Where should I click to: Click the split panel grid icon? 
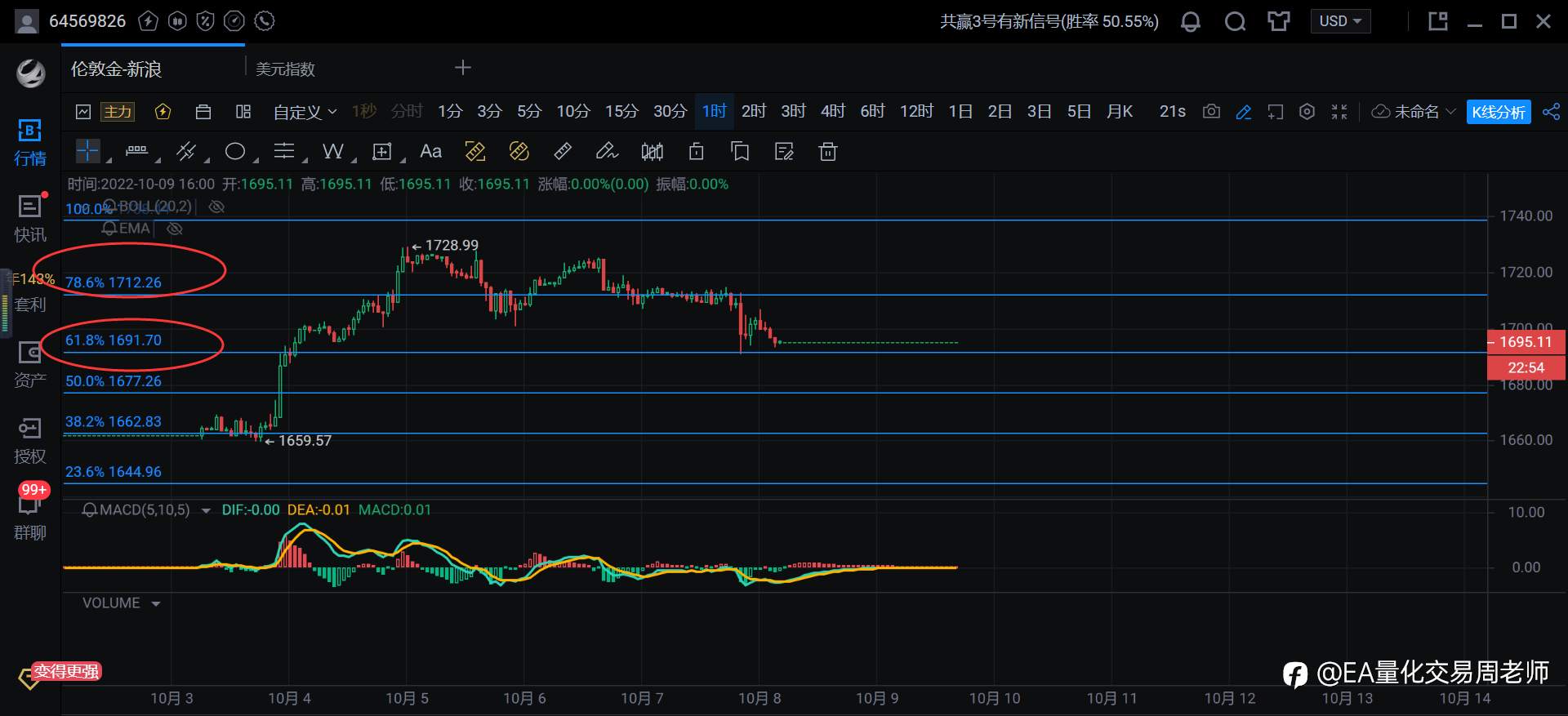point(243,112)
